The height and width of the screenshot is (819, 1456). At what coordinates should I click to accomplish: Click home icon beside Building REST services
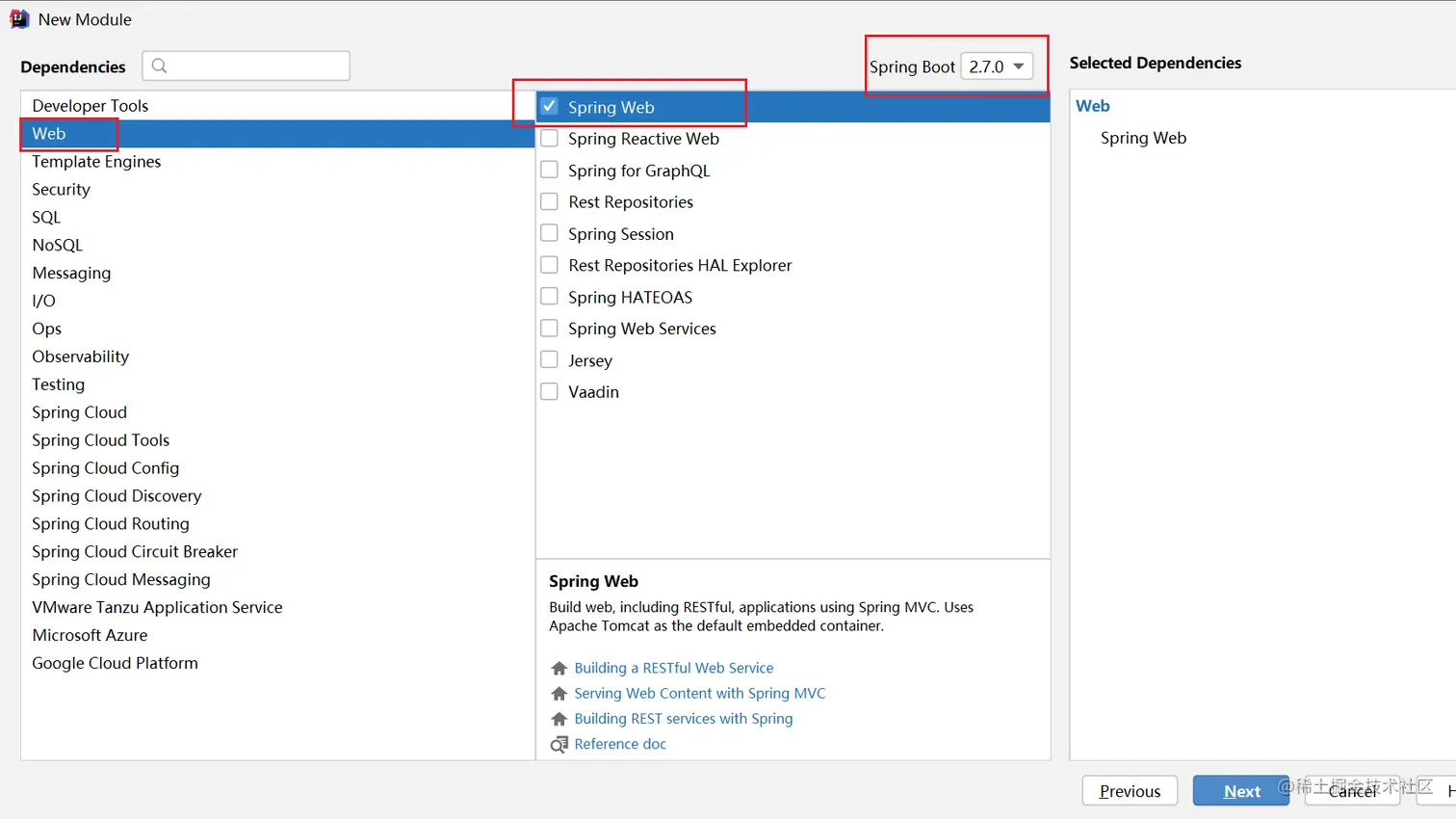pos(559,719)
